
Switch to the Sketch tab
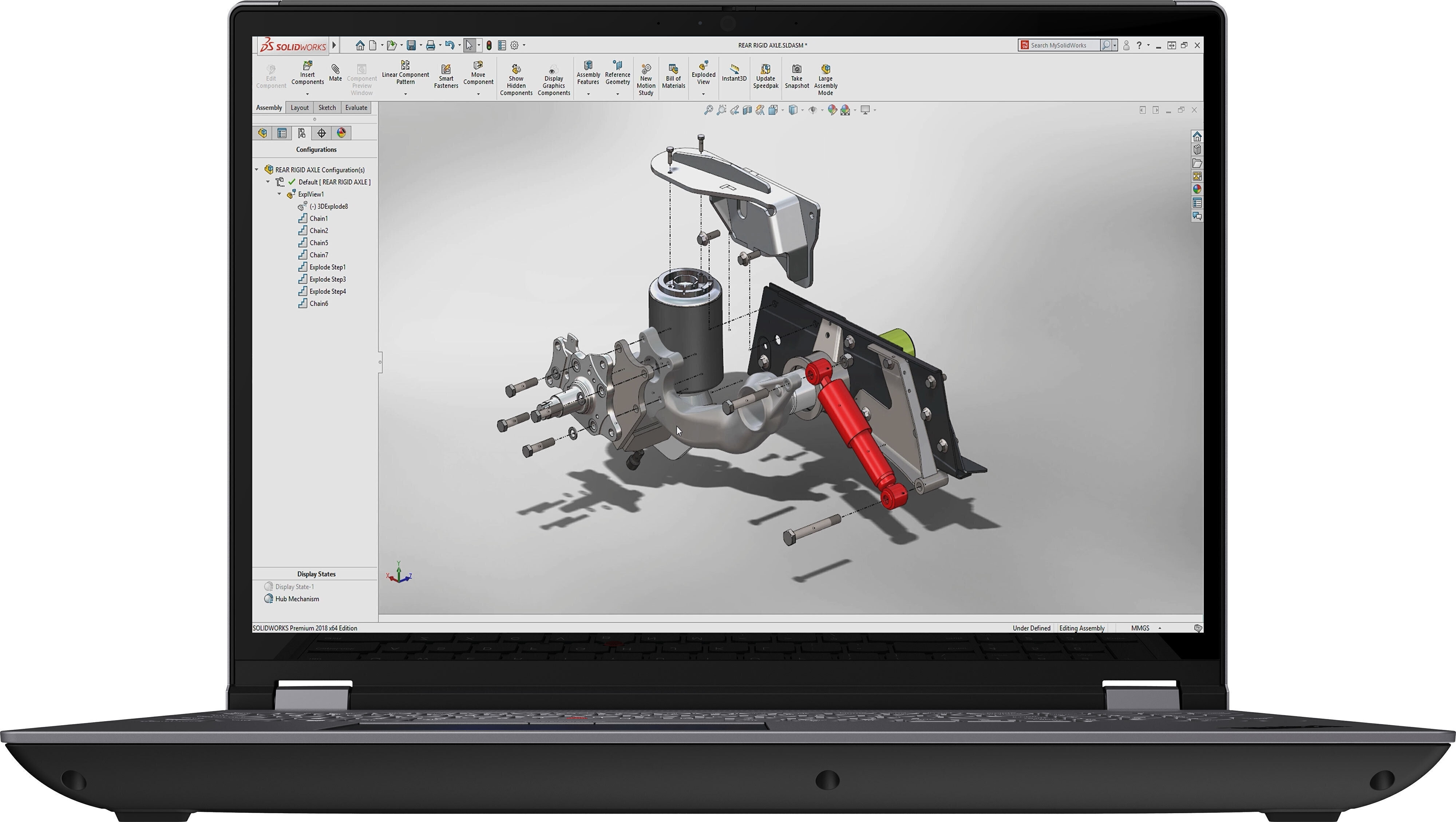[x=327, y=107]
